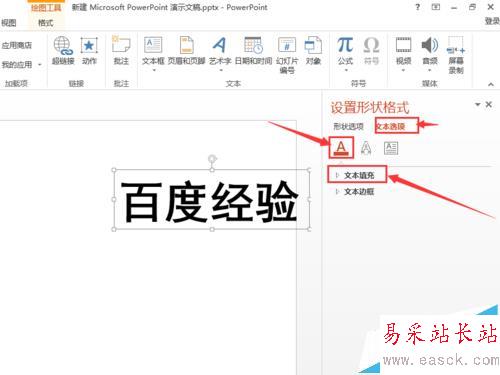Screen dimensions: 500x375
Task: Insert an equation (公式)
Action: click(345, 50)
